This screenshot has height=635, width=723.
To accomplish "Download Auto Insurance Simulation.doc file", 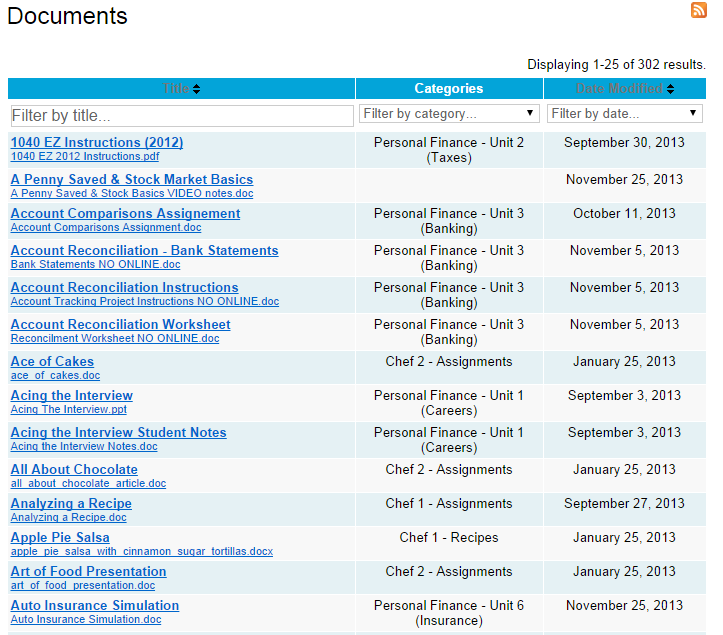I will (86, 619).
